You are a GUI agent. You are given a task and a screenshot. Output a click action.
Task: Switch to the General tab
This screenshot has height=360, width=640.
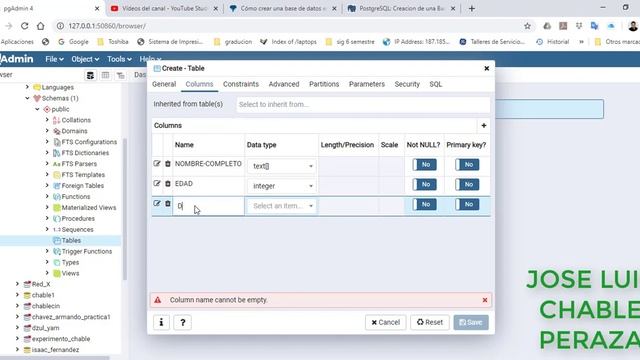pyautogui.click(x=164, y=84)
